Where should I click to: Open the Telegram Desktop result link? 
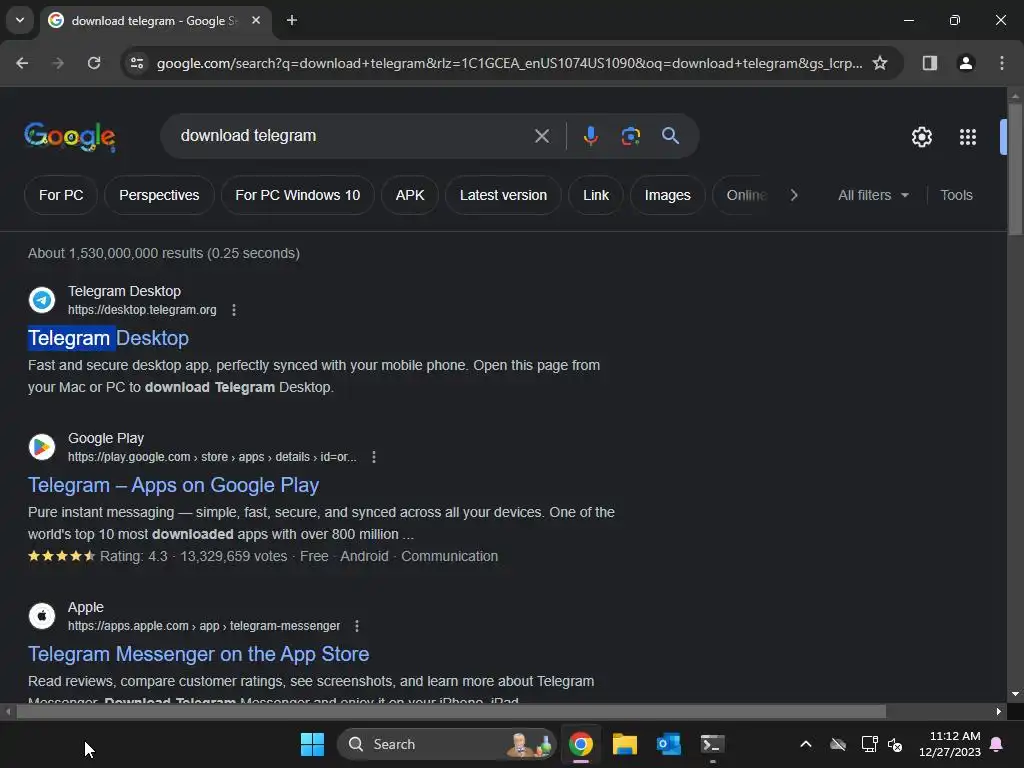(x=108, y=338)
